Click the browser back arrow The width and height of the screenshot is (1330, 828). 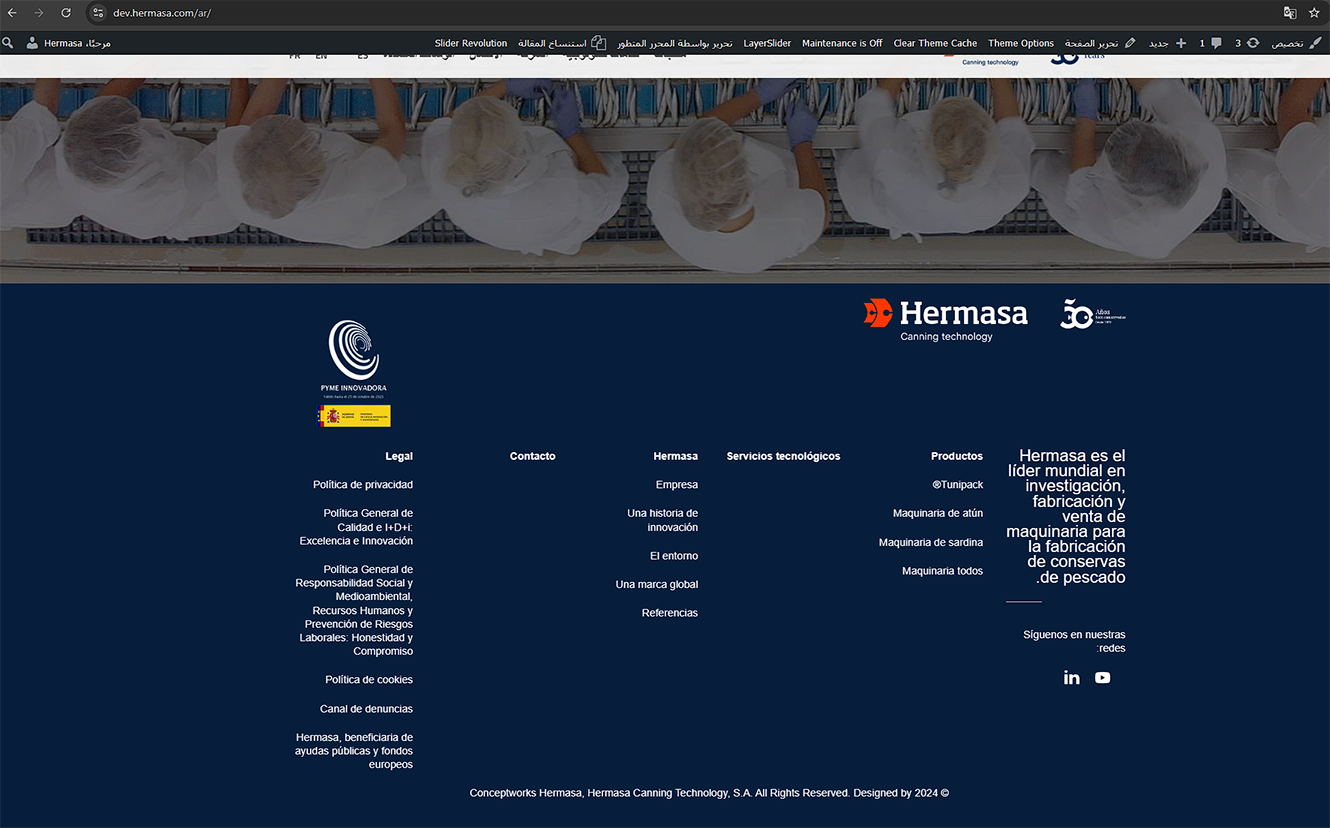pos(12,13)
